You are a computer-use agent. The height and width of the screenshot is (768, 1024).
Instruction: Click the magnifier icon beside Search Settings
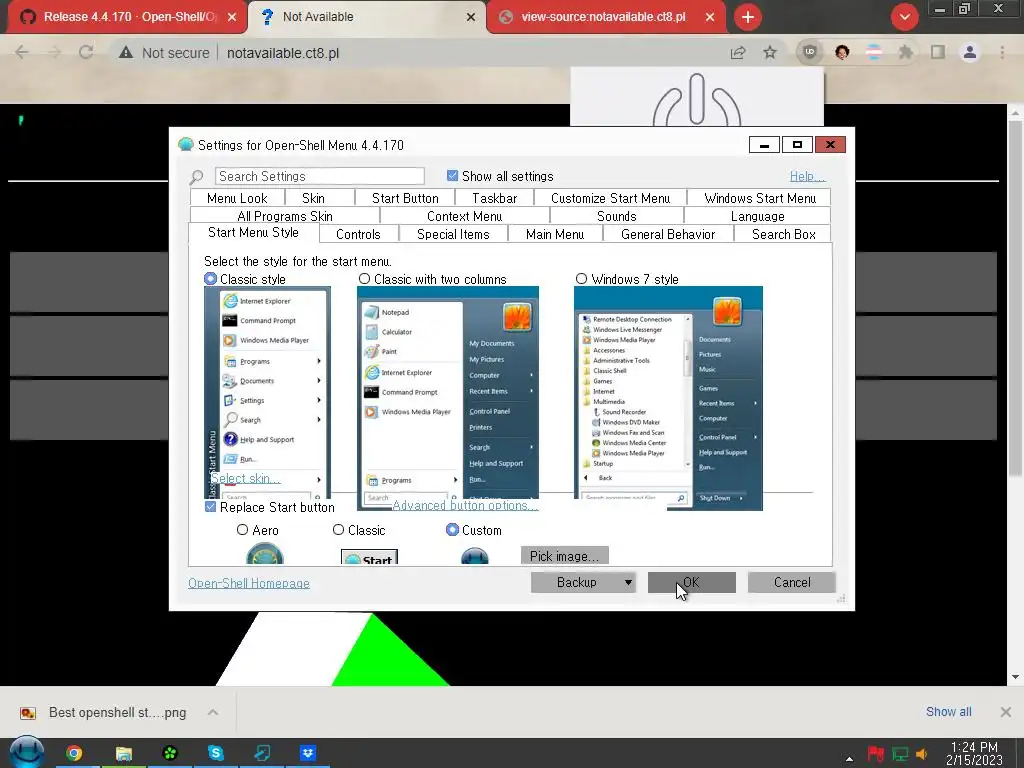[196, 177]
